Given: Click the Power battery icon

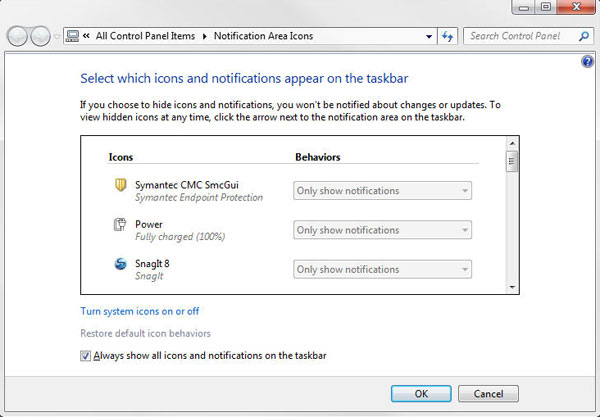Looking at the screenshot, I should click(119, 225).
